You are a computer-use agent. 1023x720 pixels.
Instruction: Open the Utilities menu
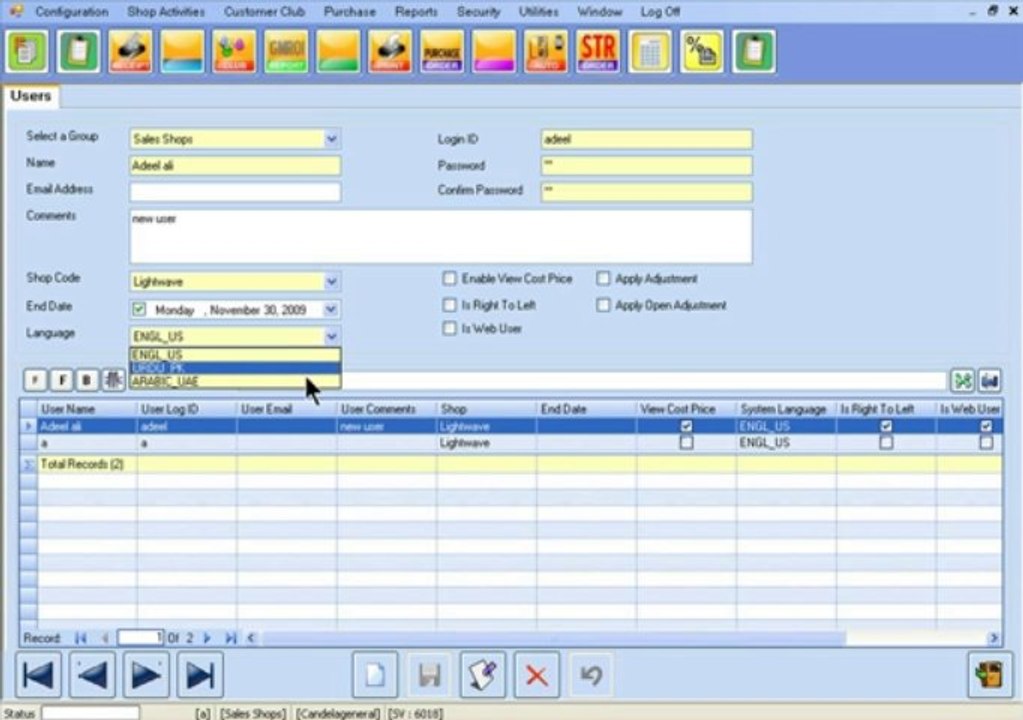click(x=539, y=12)
